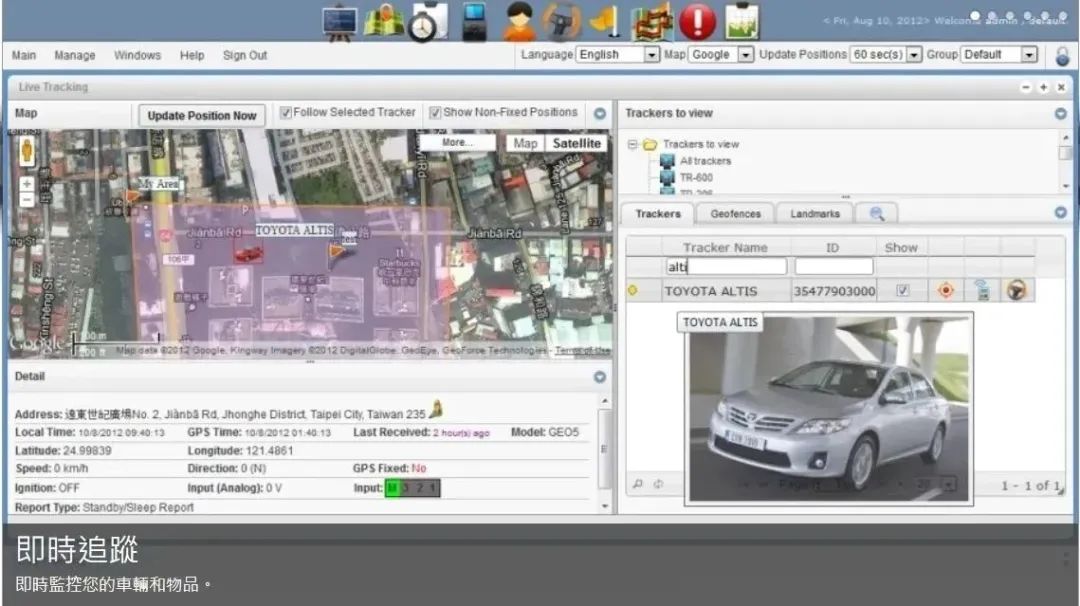Select All trackers in the tree
This screenshot has height=606, width=1080.
coord(705,160)
